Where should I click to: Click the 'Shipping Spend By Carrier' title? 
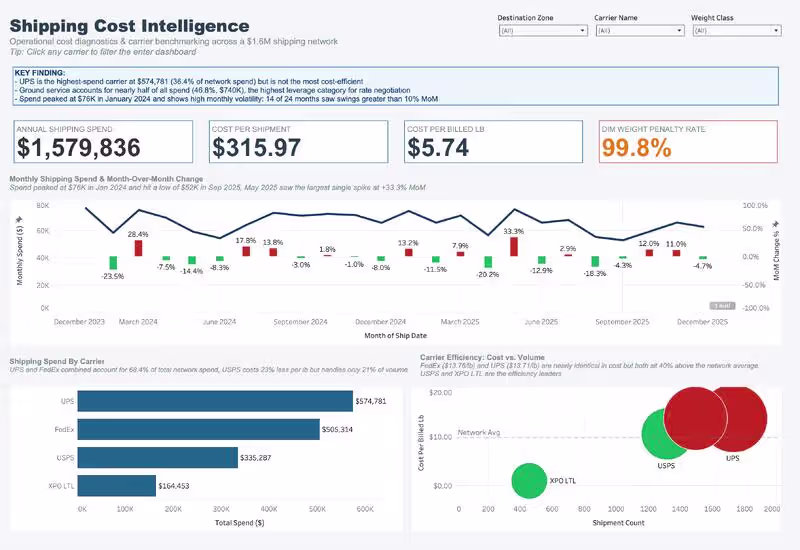(57, 361)
